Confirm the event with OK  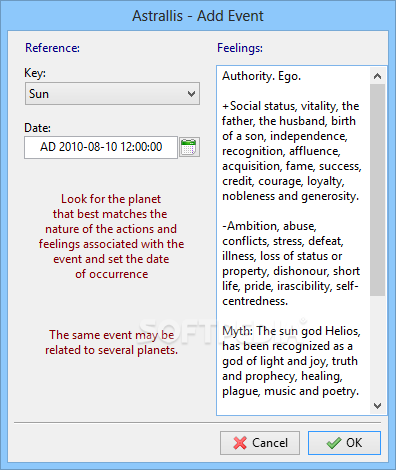344,443
